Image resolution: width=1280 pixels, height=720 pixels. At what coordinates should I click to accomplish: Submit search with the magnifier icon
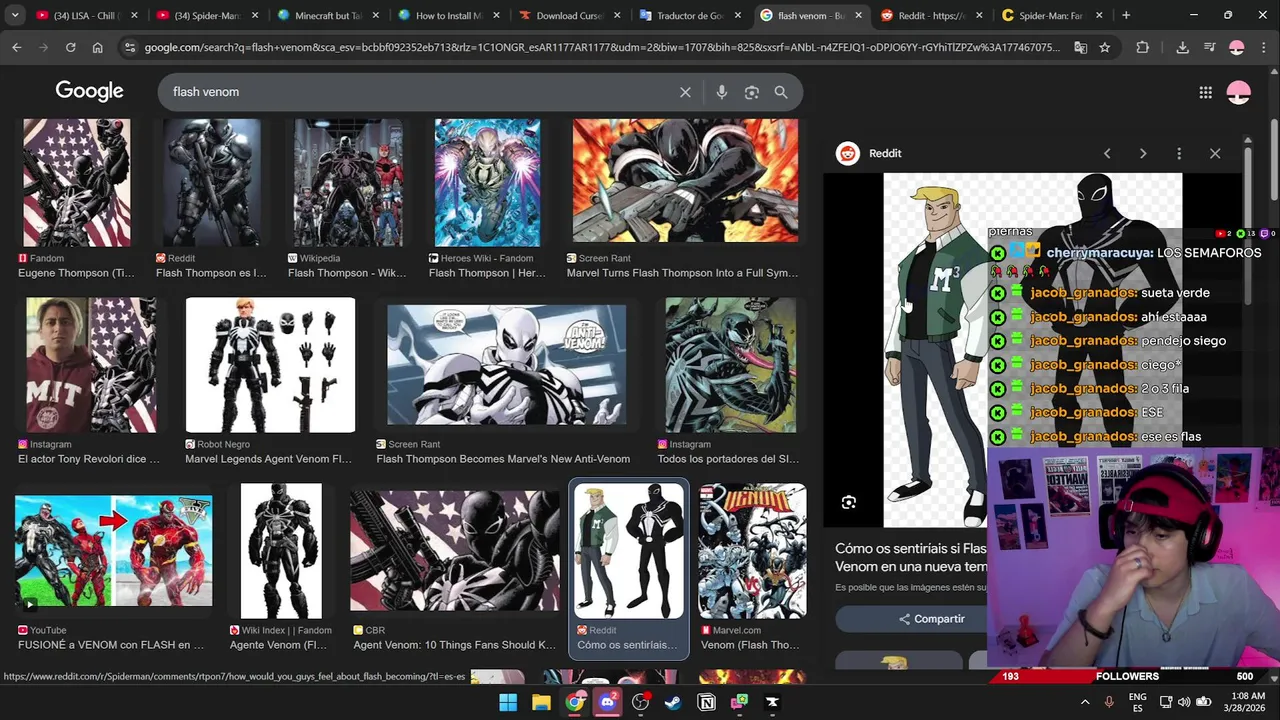(x=781, y=92)
